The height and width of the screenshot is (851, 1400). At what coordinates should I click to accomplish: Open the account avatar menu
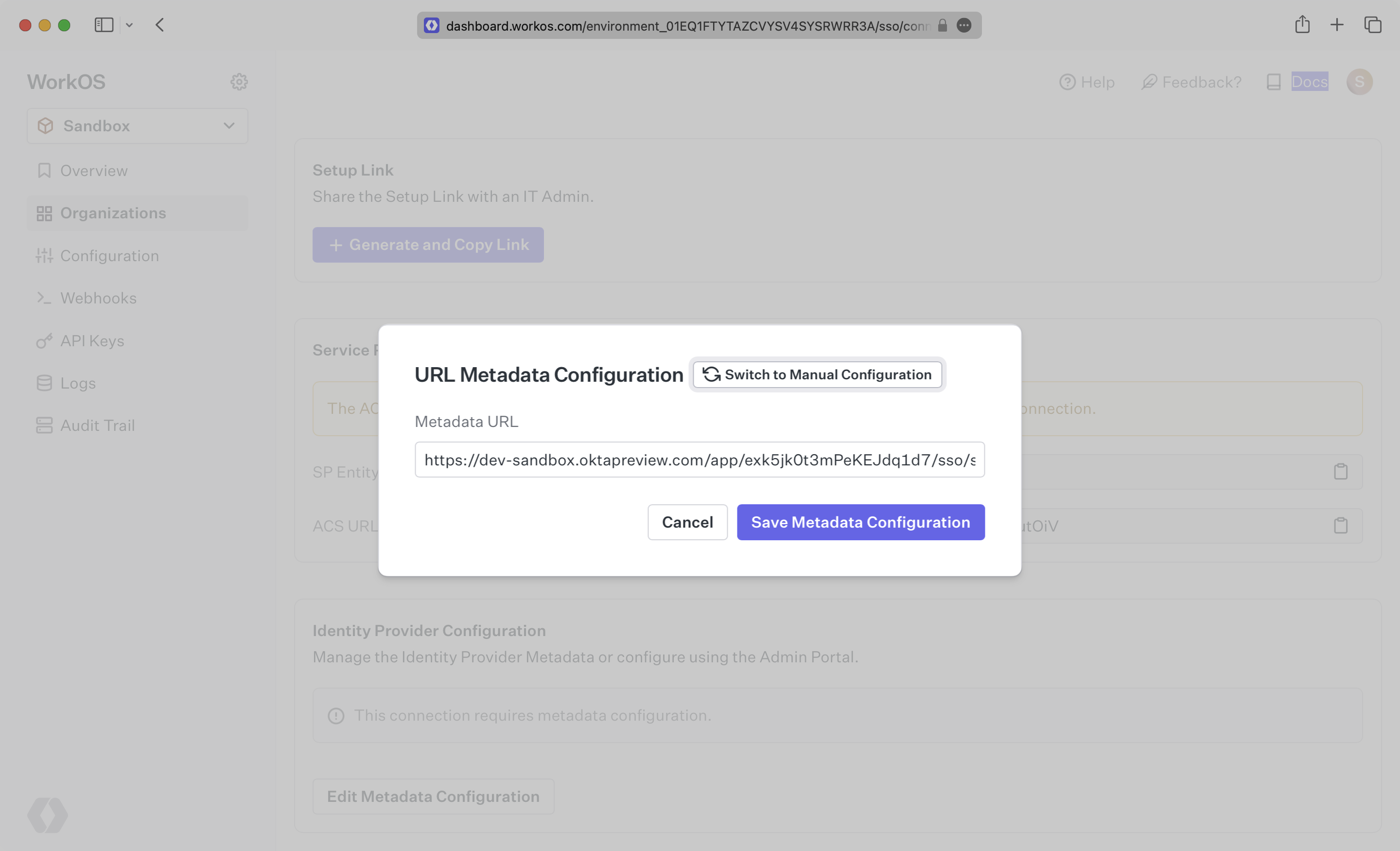pyautogui.click(x=1359, y=82)
